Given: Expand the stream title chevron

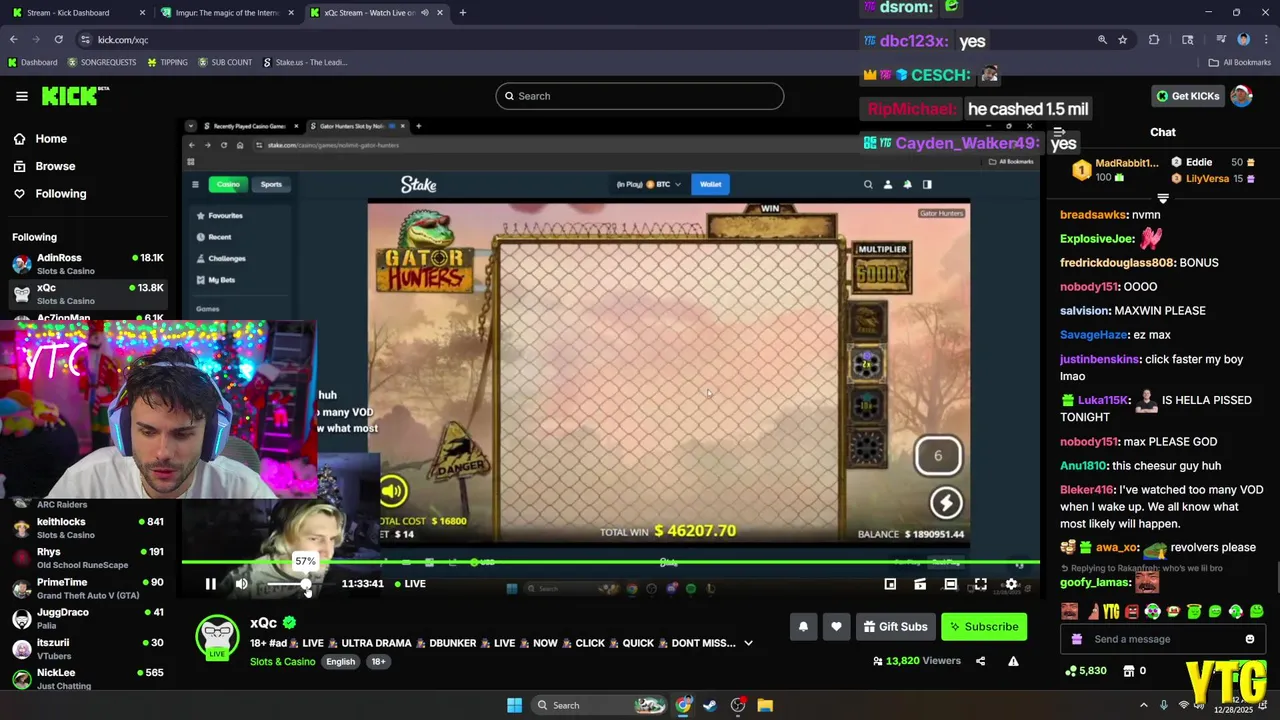Looking at the screenshot, I should coord(748,643).
